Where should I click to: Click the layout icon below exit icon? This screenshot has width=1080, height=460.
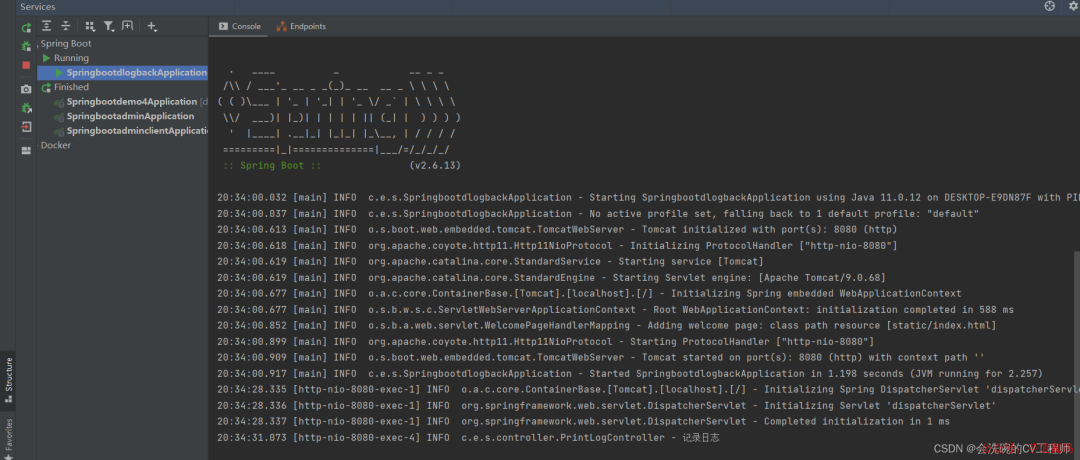[26, 150]
